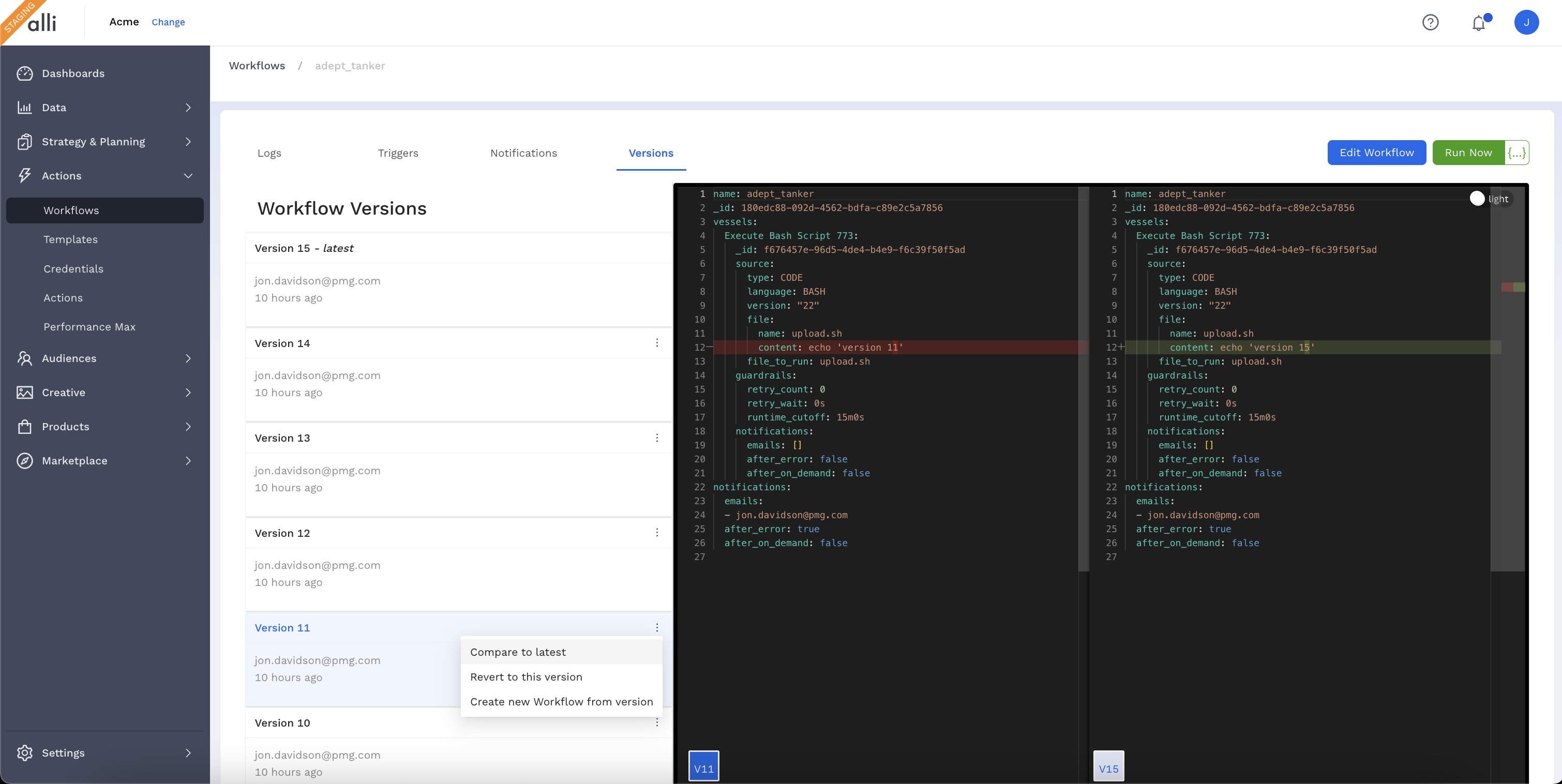Viewport: 1562px width, 784px height.
Task: Expand the Marketplace sidebar section
Action: pos(188,461)
